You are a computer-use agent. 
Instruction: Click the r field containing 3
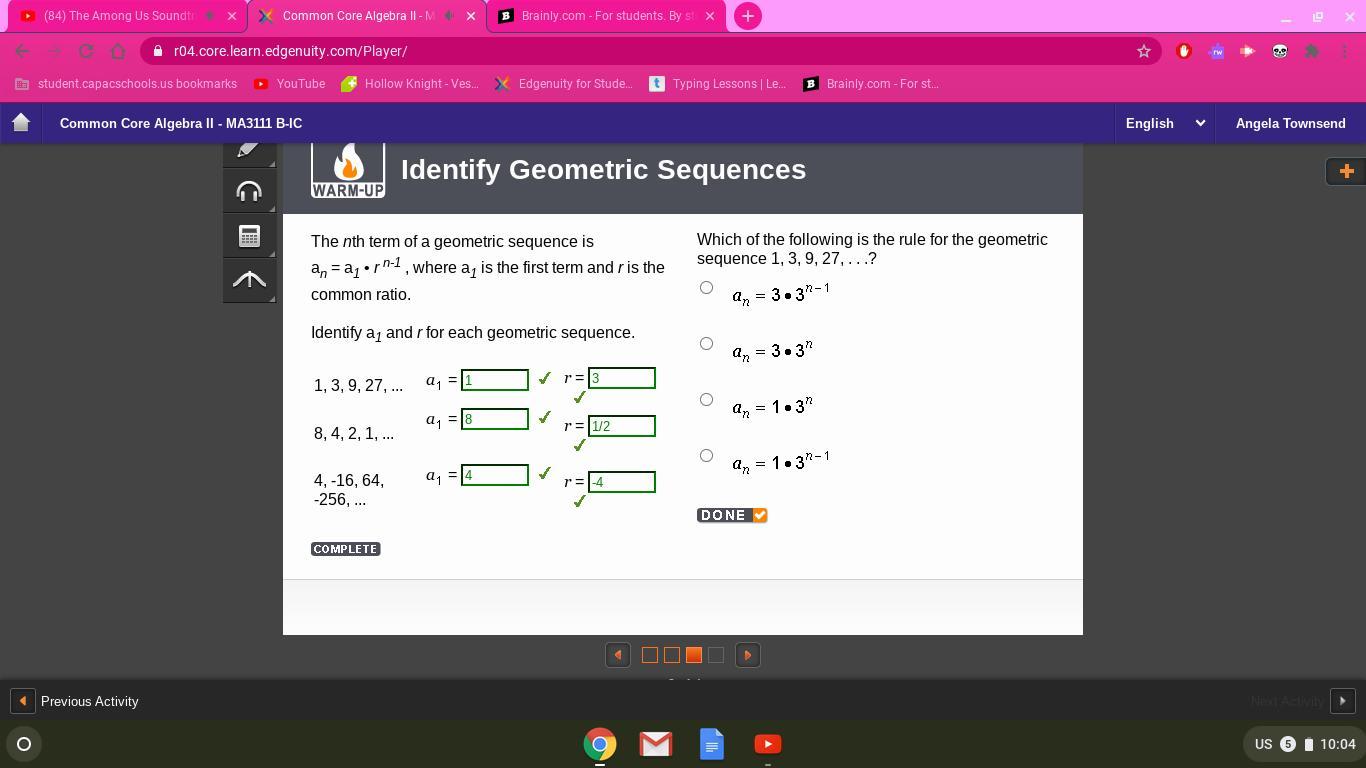click(x=622, y=378)
